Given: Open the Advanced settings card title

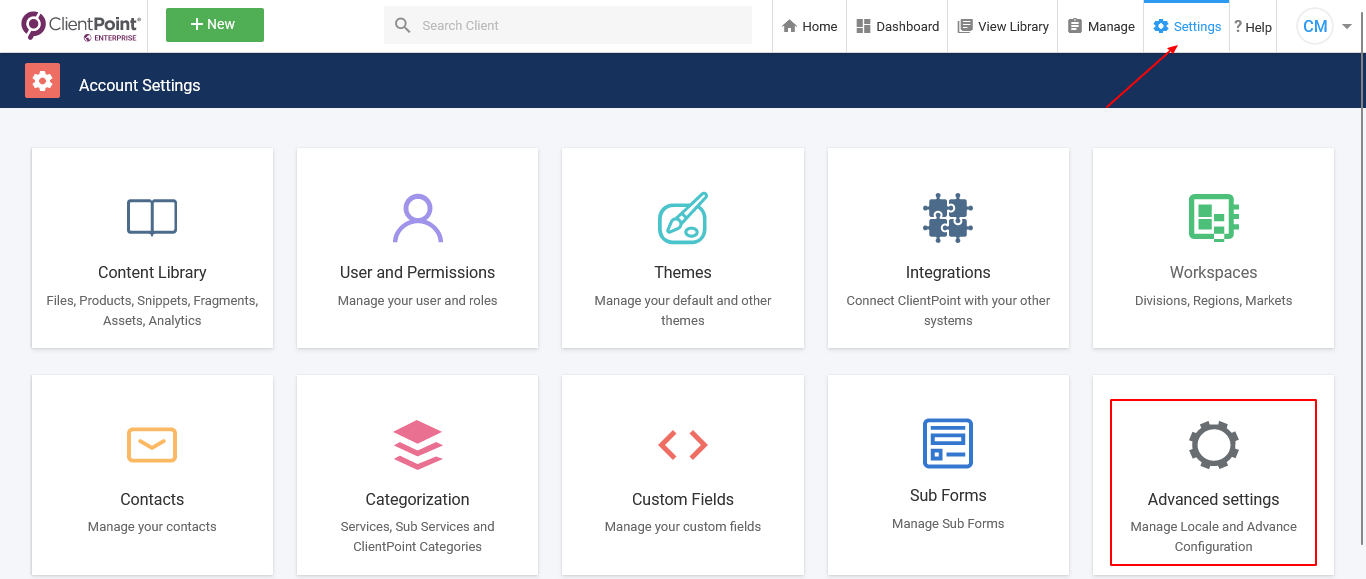Looking at the screenshot, I should pyautogui.click(x=1214, y=499).
